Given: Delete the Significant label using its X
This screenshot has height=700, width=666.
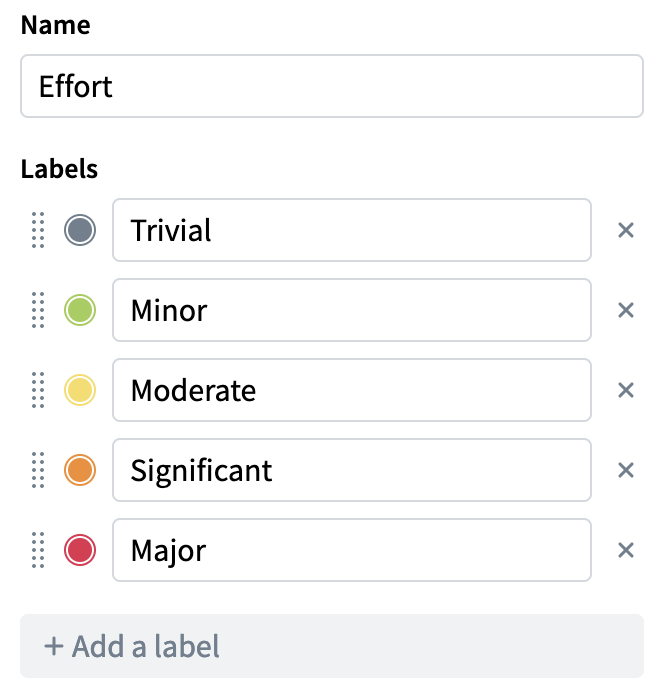Looking at the screenshot, I should [x=626, y=470].
